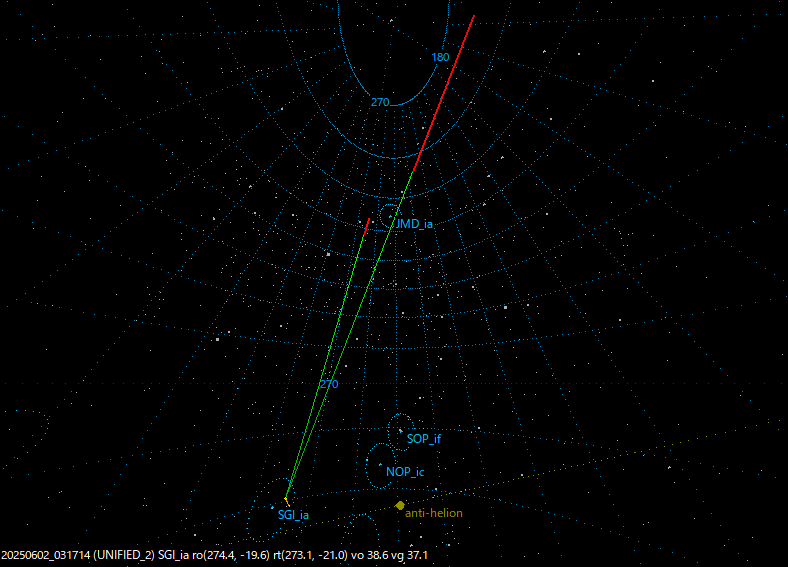Click the anti-helion label
Image resolution: width=788 pixels, height=567 pixels.
coord(434,513)
